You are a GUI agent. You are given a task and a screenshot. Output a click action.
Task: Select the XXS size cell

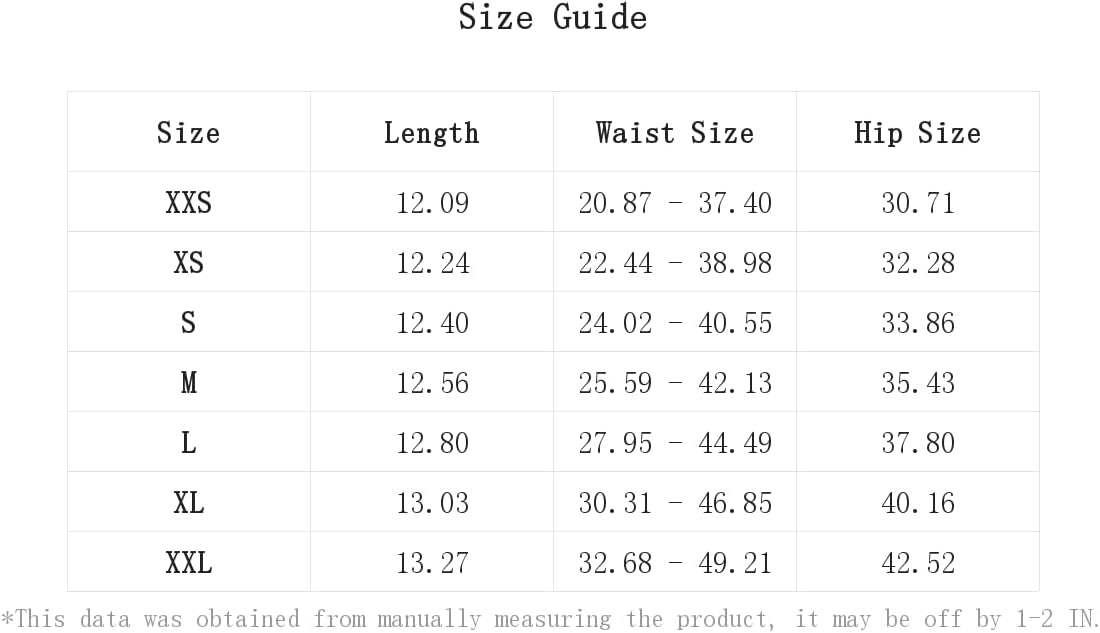[x=189, y=202]
